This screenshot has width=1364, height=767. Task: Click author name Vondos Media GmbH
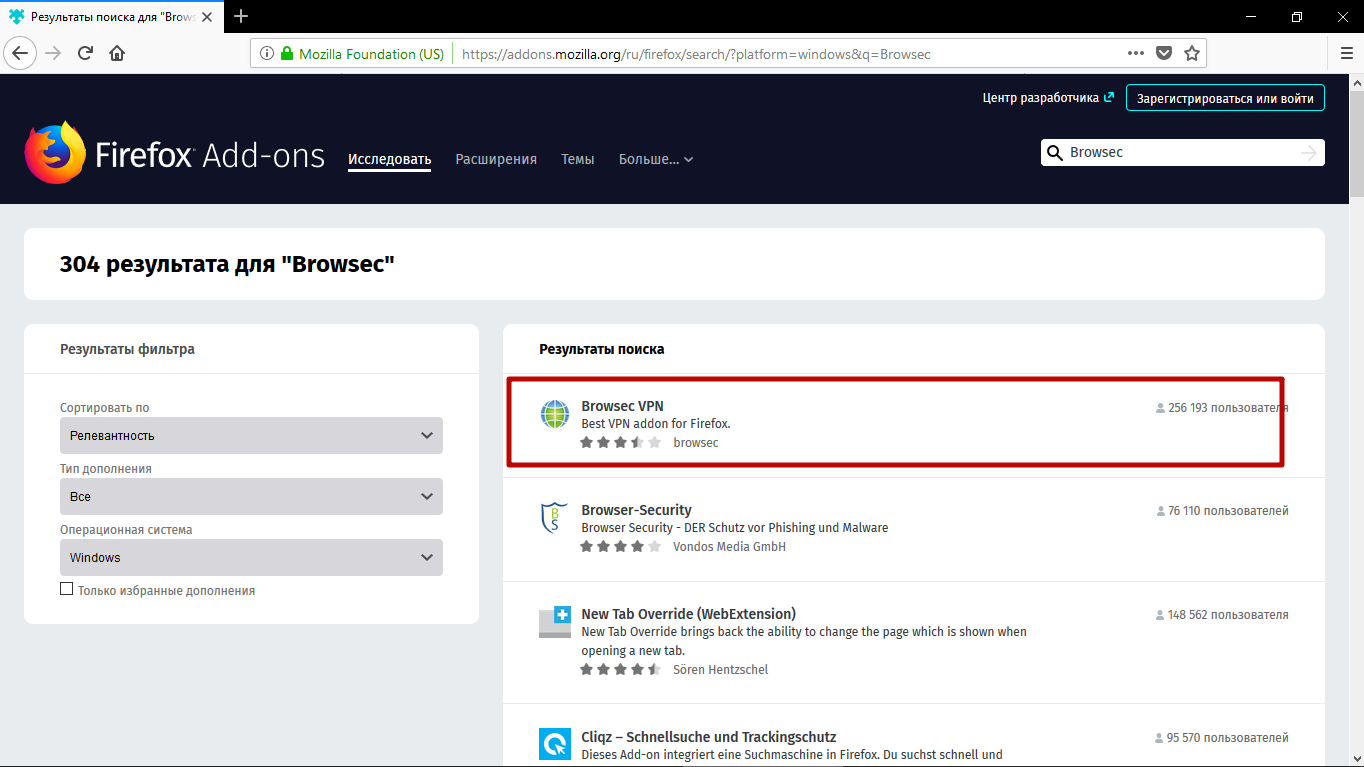click(x=729, y=546)
